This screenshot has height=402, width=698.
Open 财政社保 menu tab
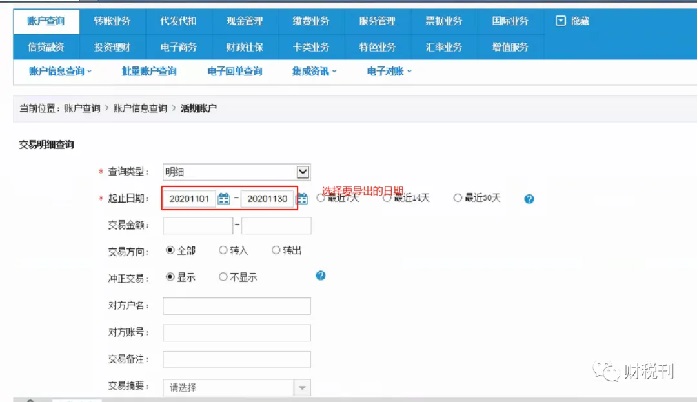tap(245, 47)
